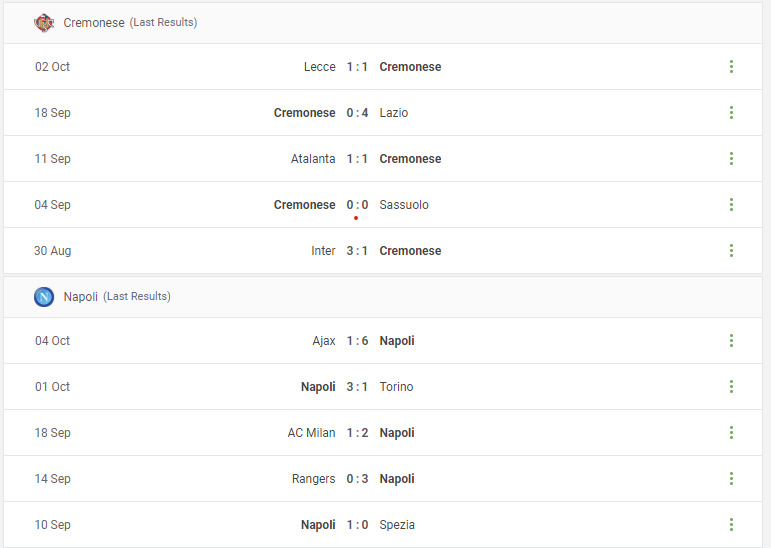The width and height of the screenshot is (771, 548).
Task: Open options for Cremonese vs Sassuolo row
Action: (731, 205)
